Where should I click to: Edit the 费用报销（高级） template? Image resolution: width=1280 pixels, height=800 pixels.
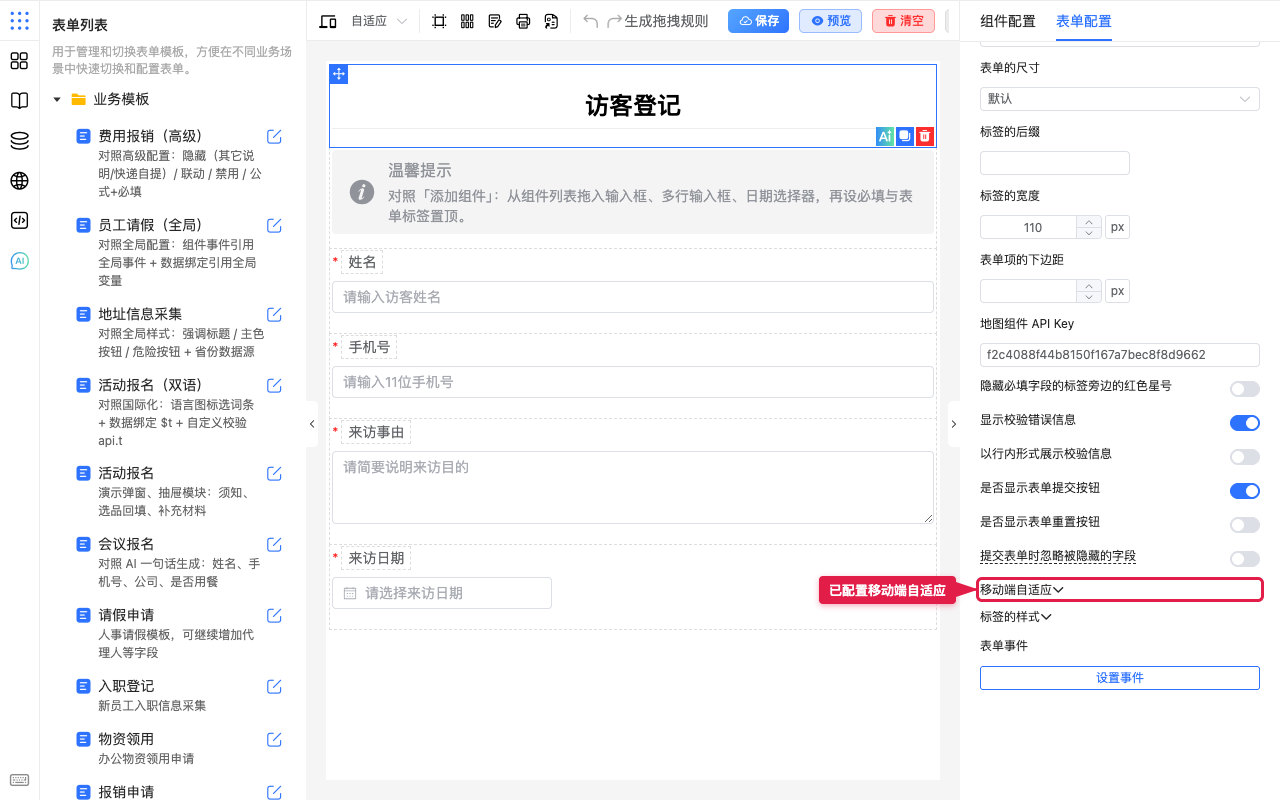274,137
